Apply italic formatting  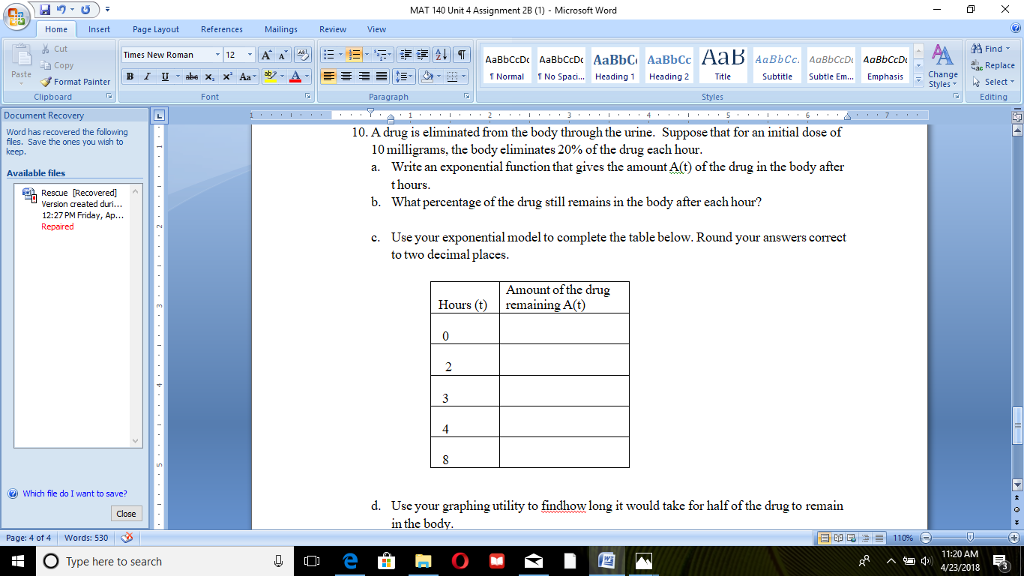(x=146, y=76)
